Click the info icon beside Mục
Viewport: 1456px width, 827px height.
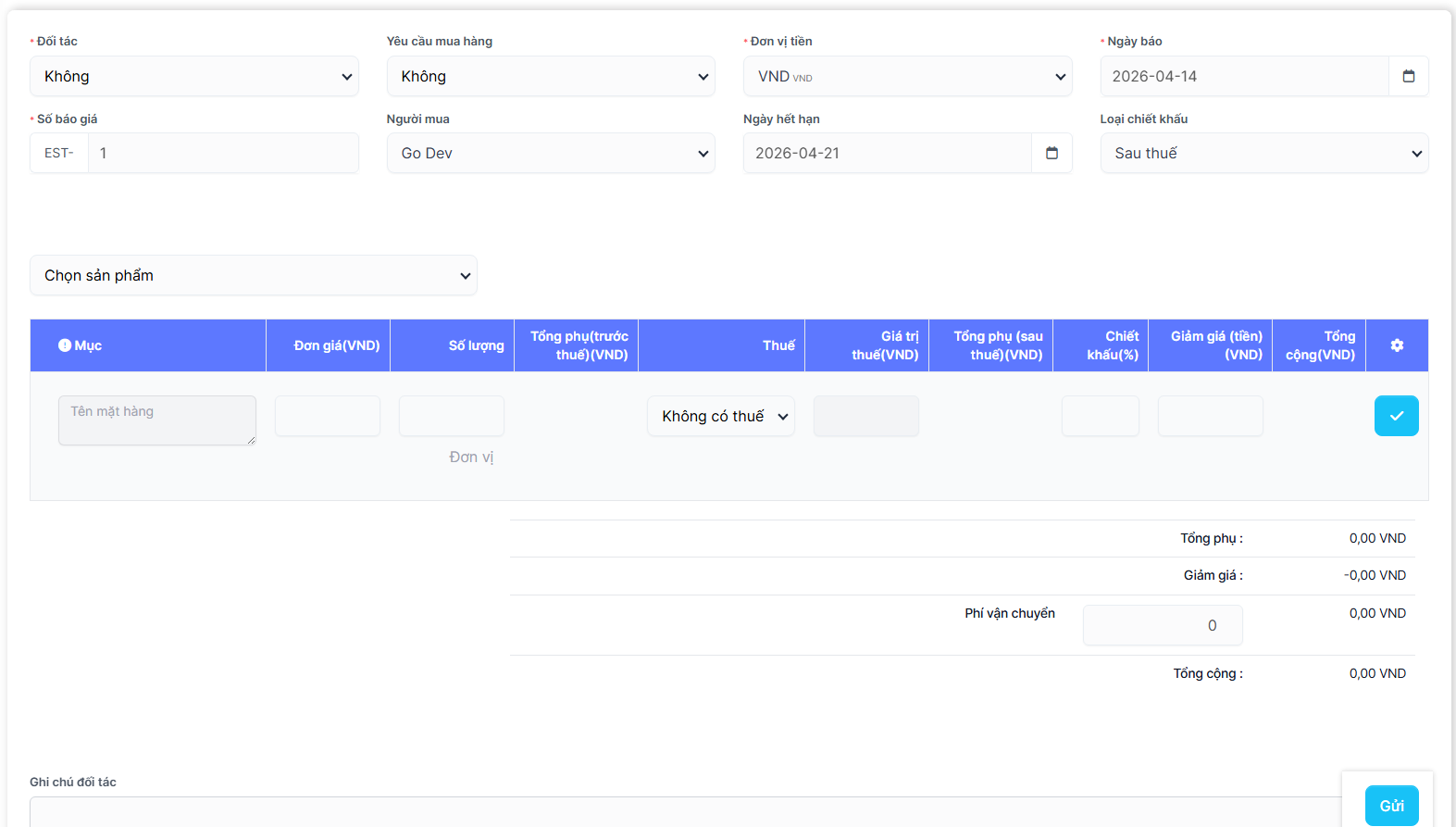point(65,345)
